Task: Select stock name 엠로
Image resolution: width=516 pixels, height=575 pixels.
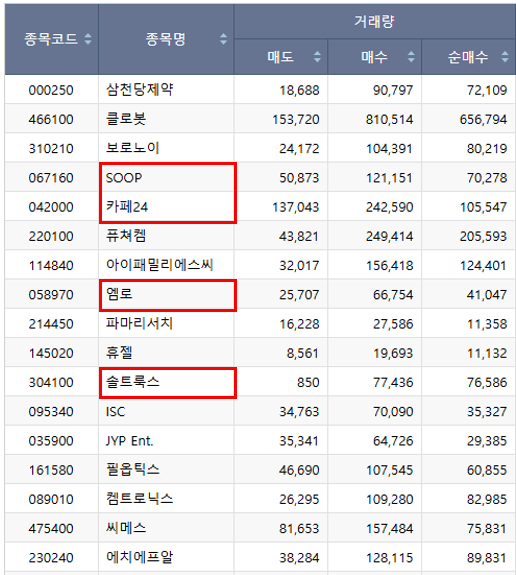Action: (x=119, y=295)
